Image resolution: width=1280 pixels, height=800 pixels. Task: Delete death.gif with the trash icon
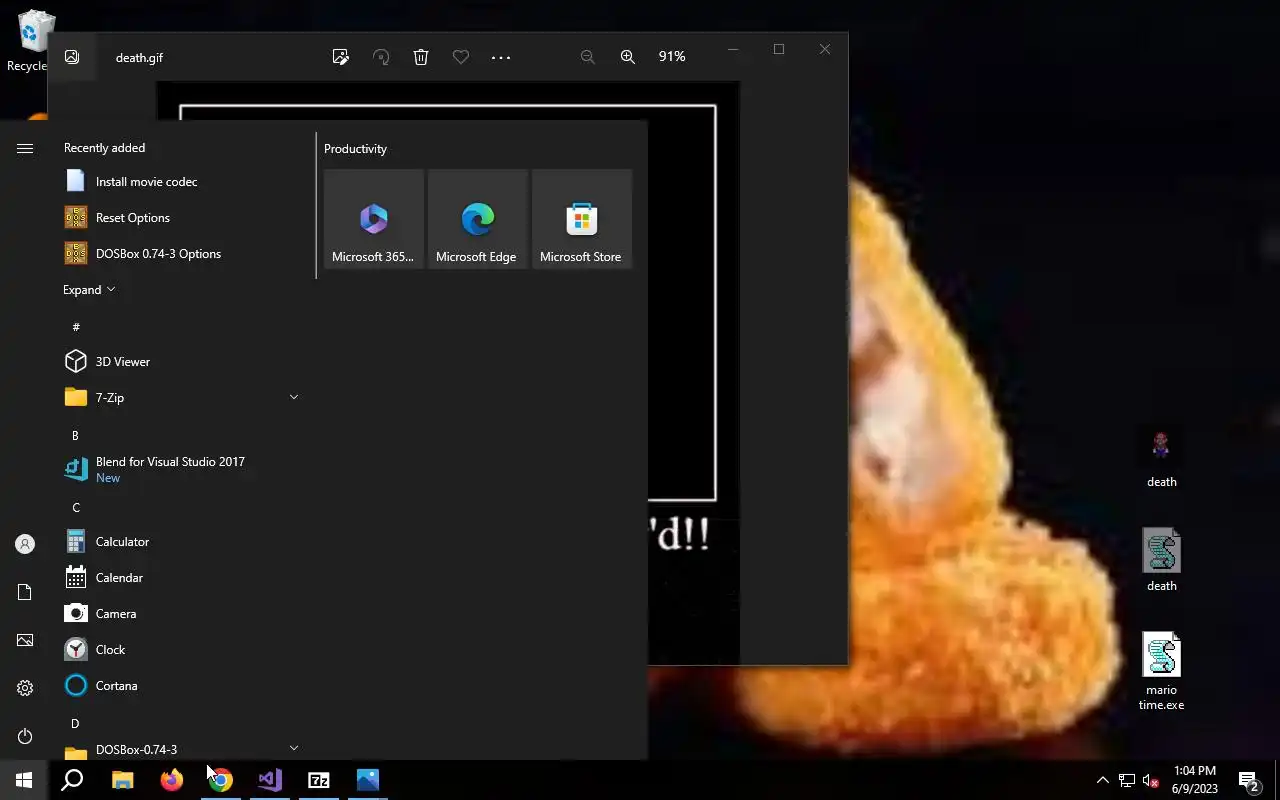tap(421, 57)
